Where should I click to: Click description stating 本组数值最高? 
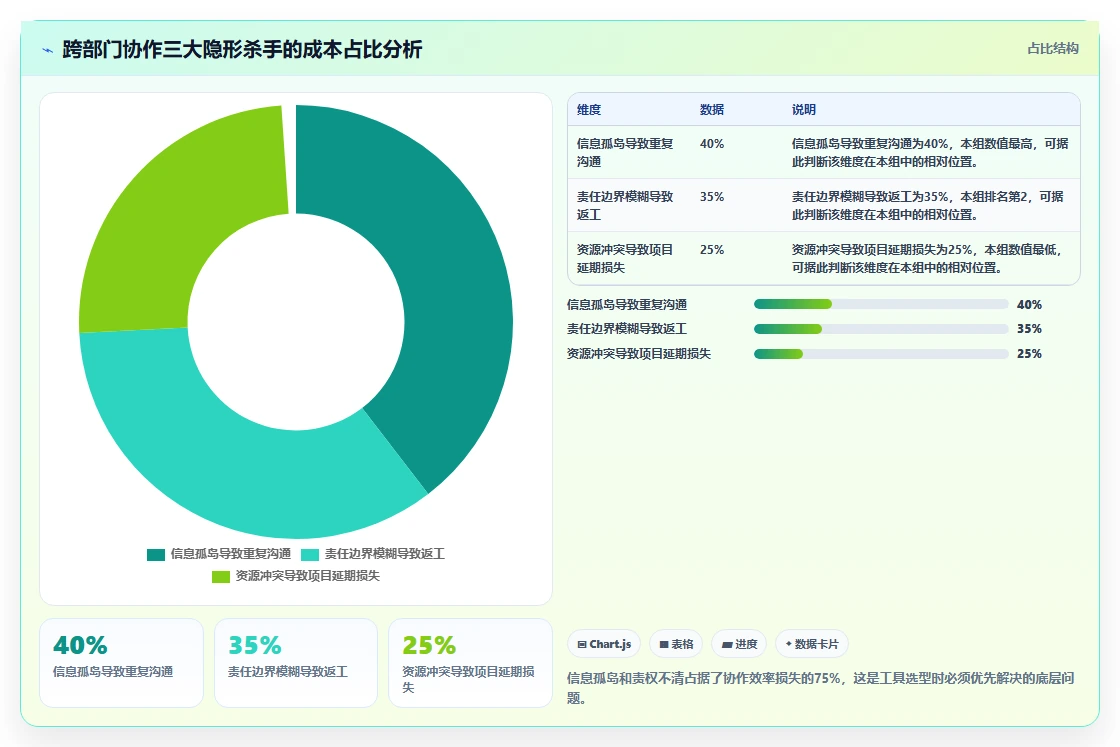(930, 153)
